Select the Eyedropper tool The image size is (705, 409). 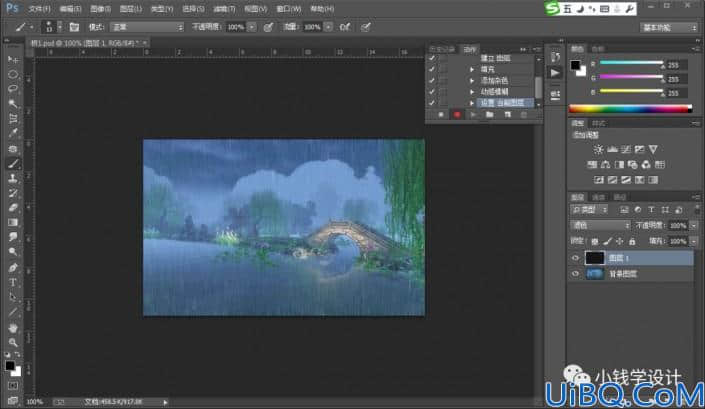(13, 133)
